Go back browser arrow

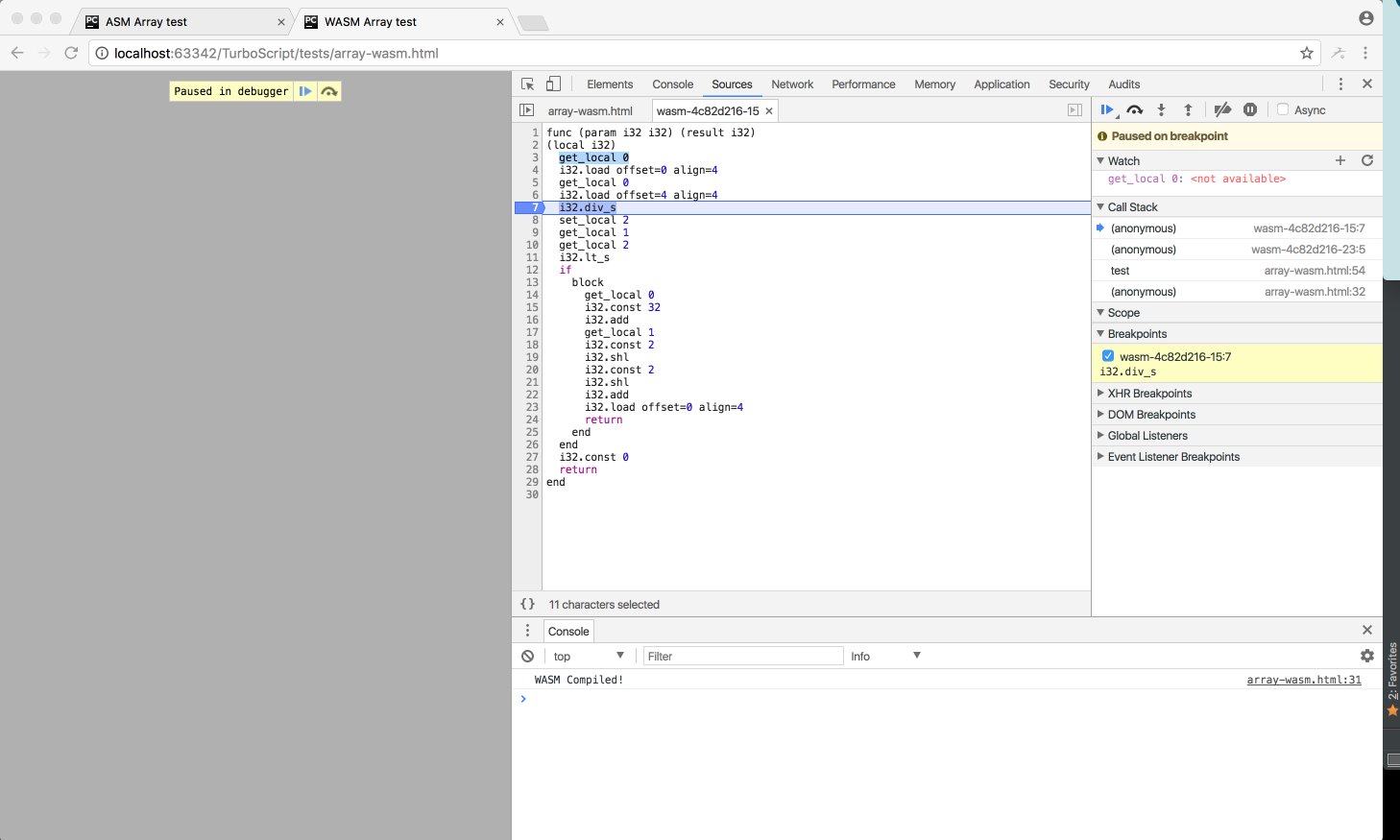coord(17,53)
